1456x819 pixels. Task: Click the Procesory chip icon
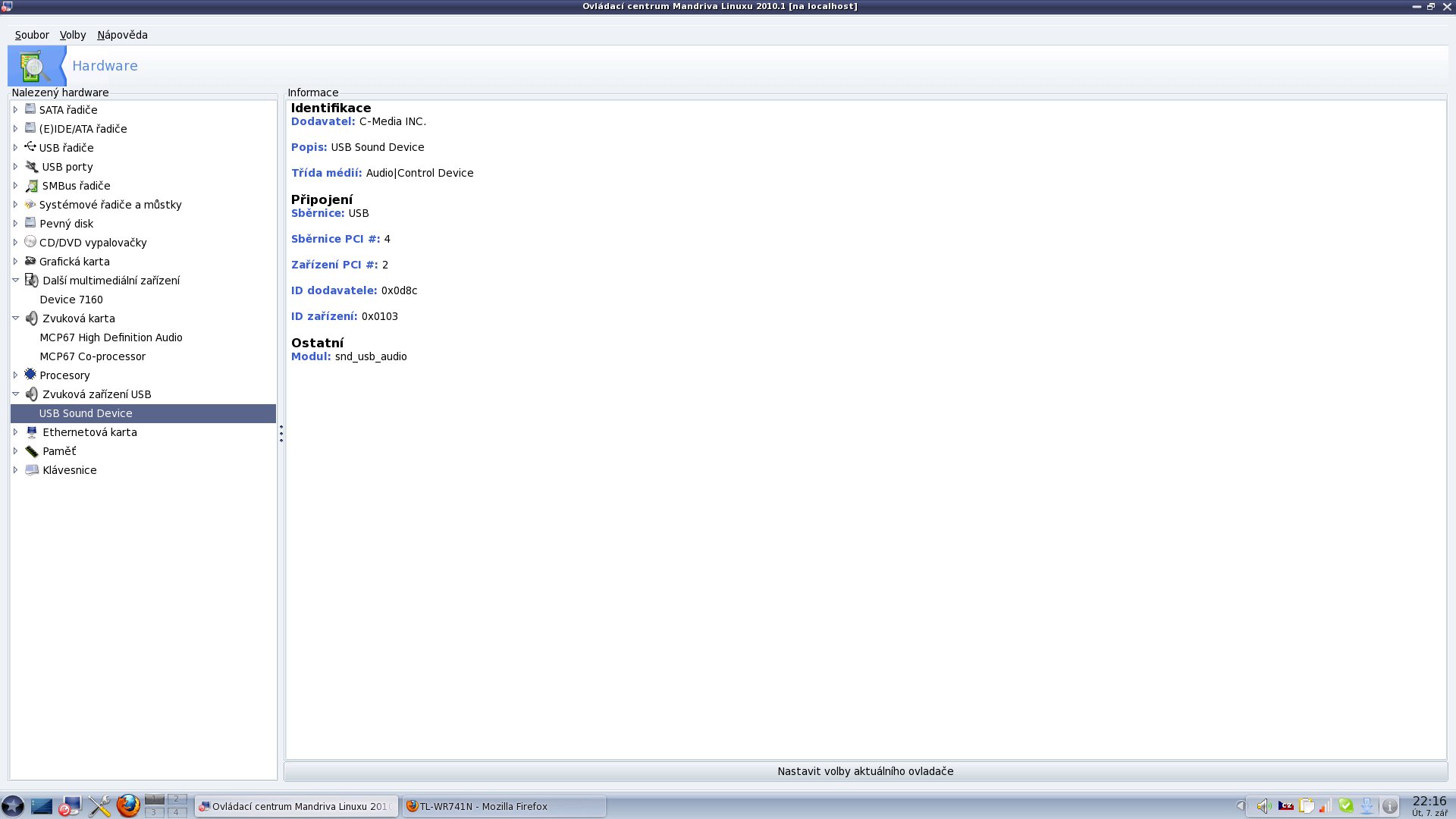[x=30, y=375]
